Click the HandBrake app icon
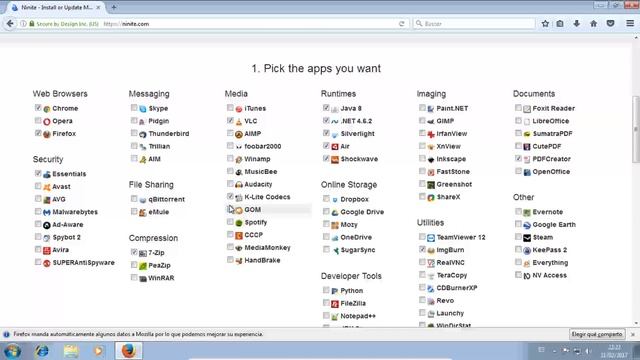 point(239,260)
